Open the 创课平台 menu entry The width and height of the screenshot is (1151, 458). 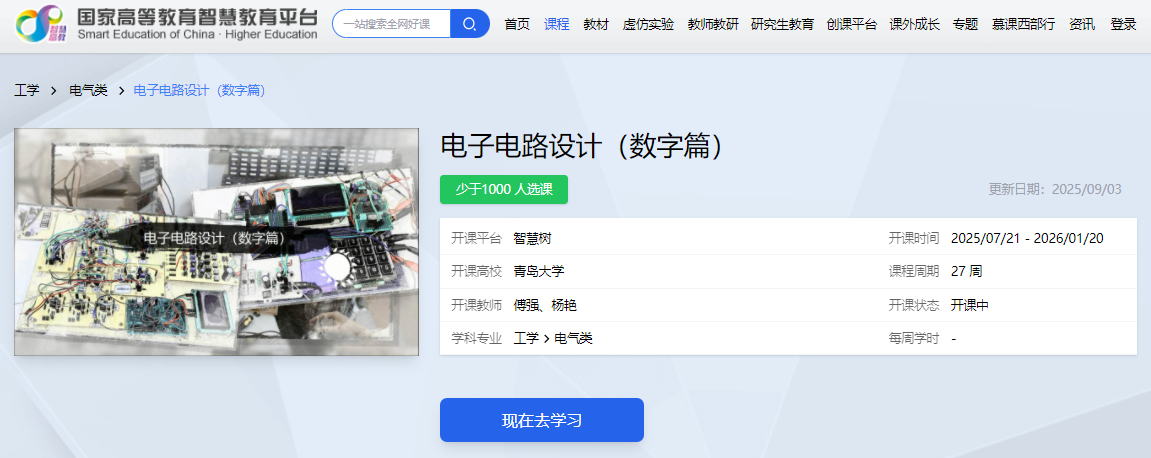point(852,24)
